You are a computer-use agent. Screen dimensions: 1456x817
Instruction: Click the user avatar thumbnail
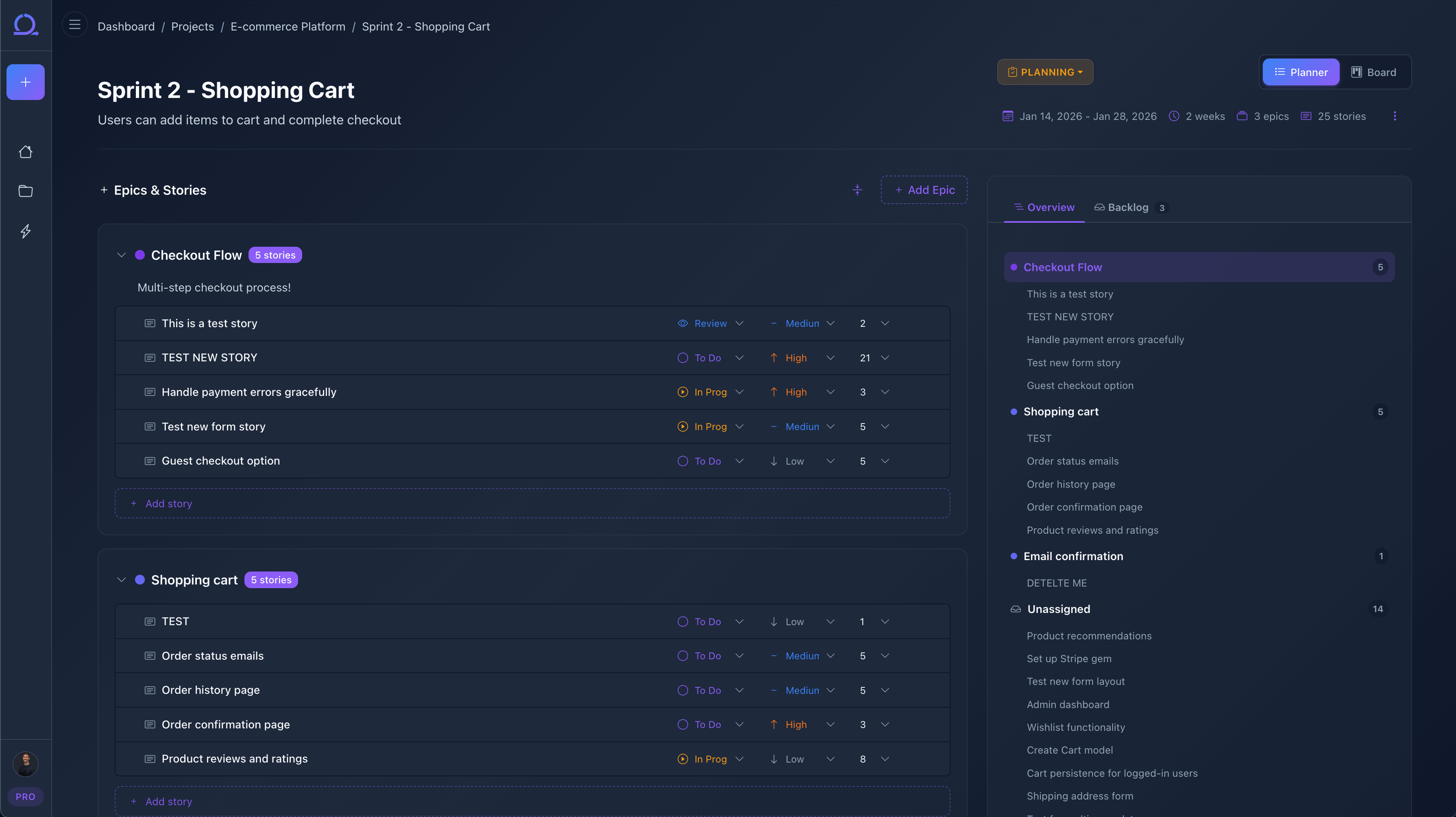[26, 764]
